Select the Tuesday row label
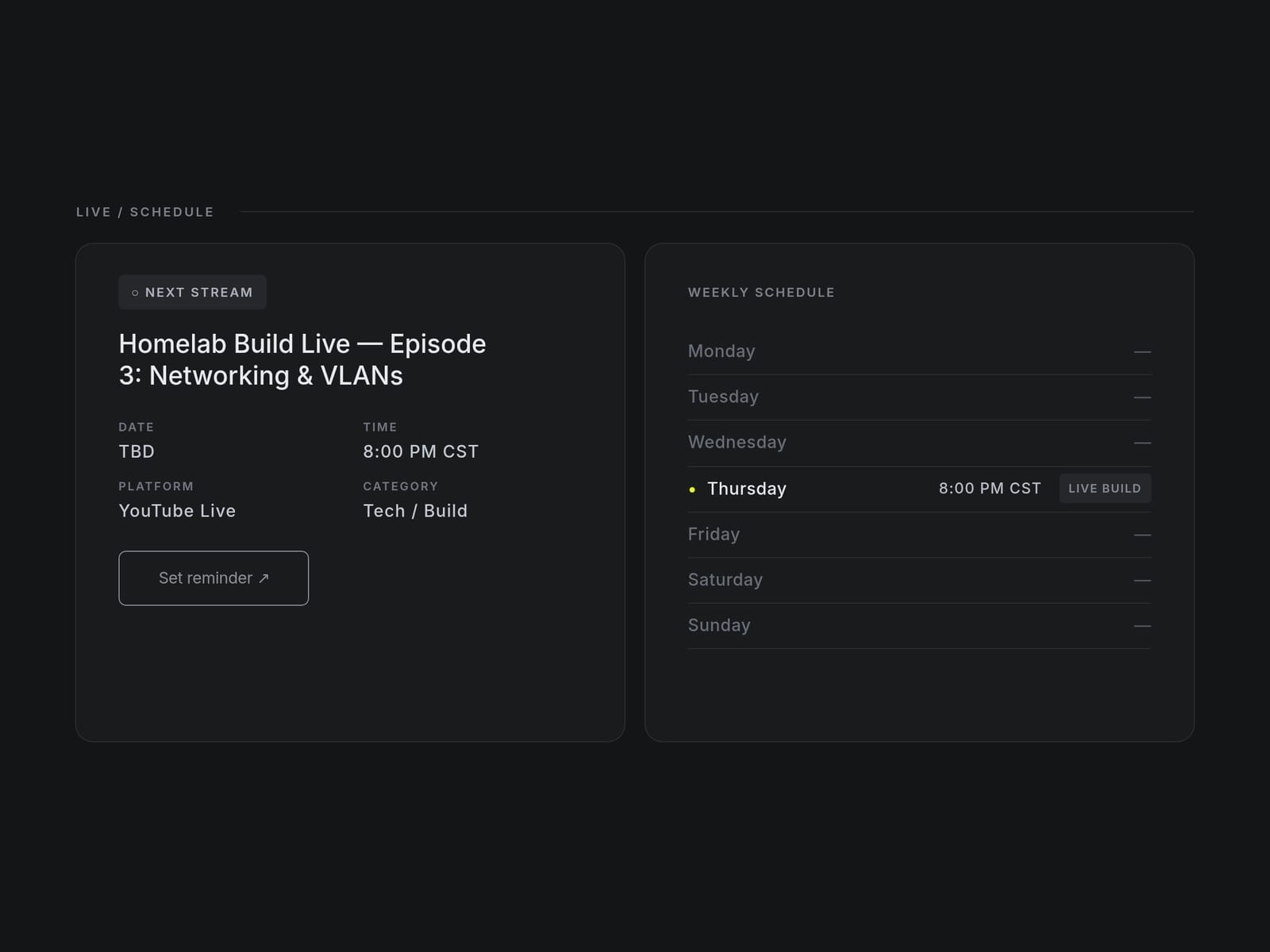 pyautogui.click(x=723, y=397)
